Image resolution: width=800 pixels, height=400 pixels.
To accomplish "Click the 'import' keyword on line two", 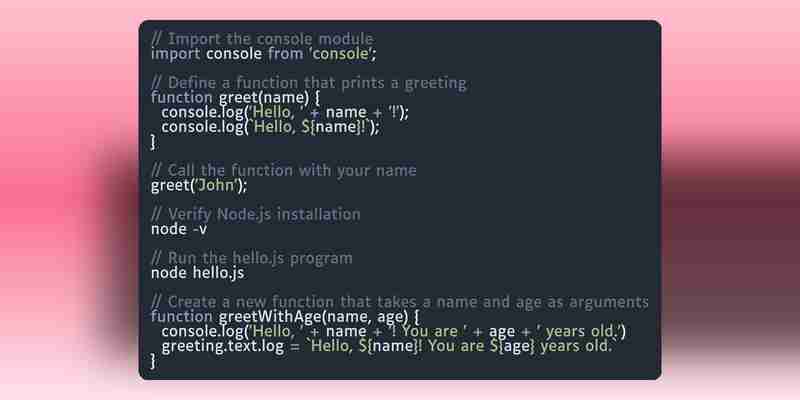I will coord(176,54).
